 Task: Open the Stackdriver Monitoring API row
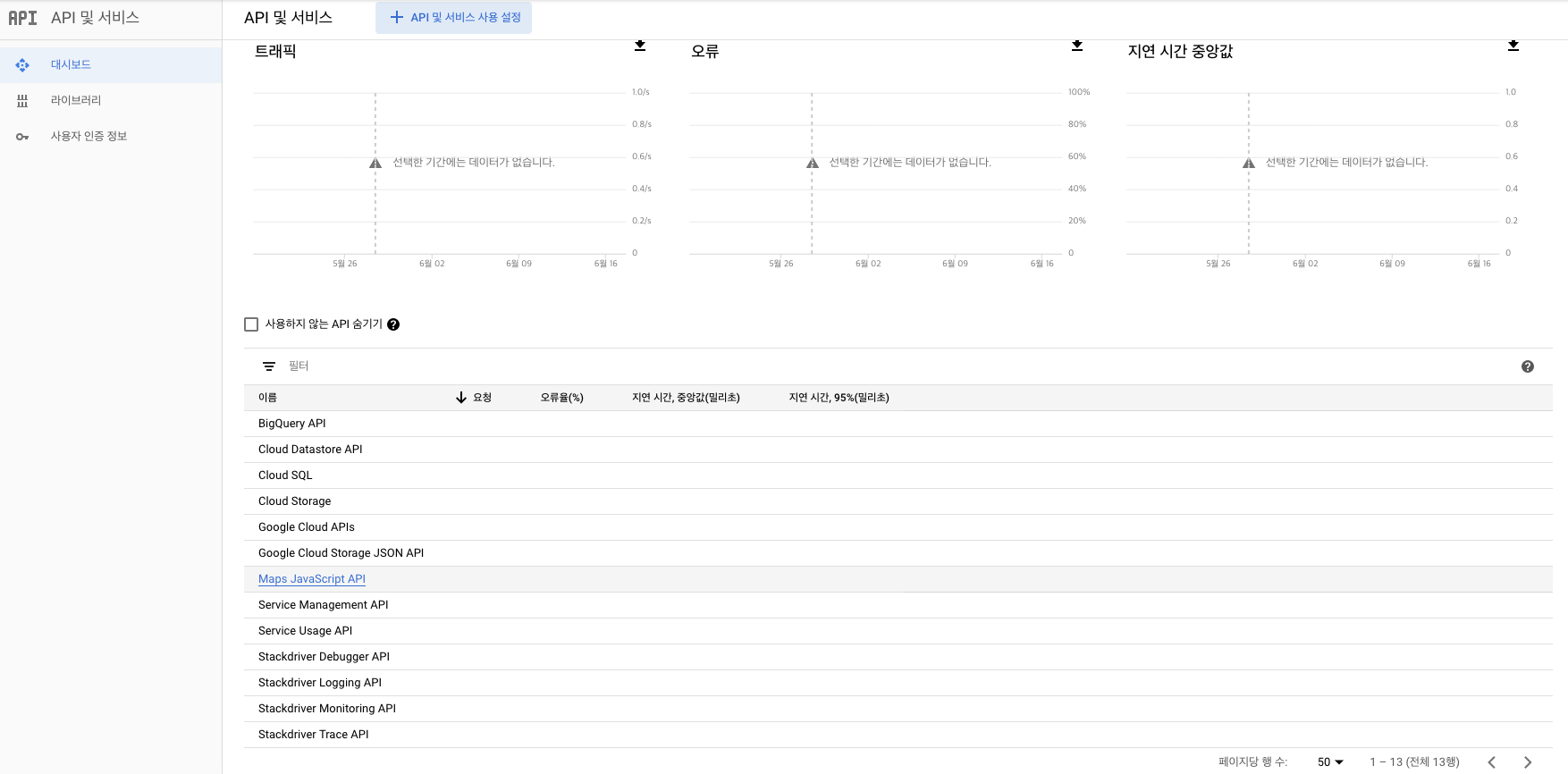(898, 709)
